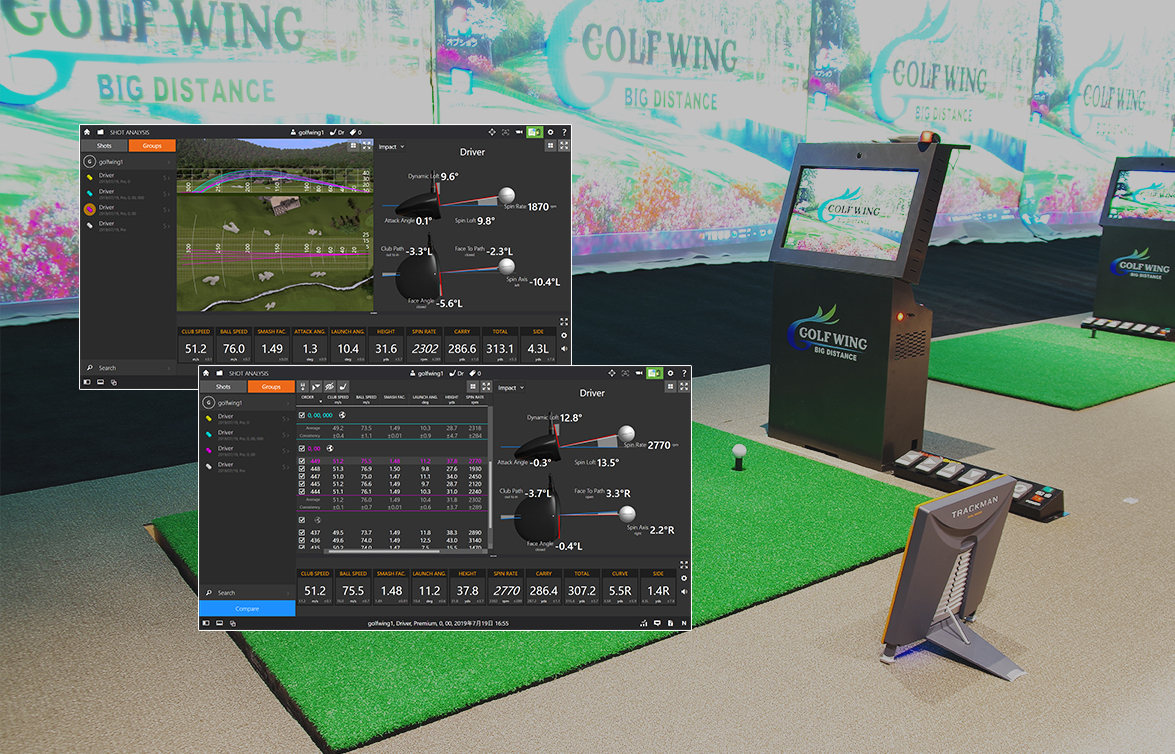Viewport: 1175px width, 754px height.
Task: Select Groups tab in the front window
Action: [271, 387]
